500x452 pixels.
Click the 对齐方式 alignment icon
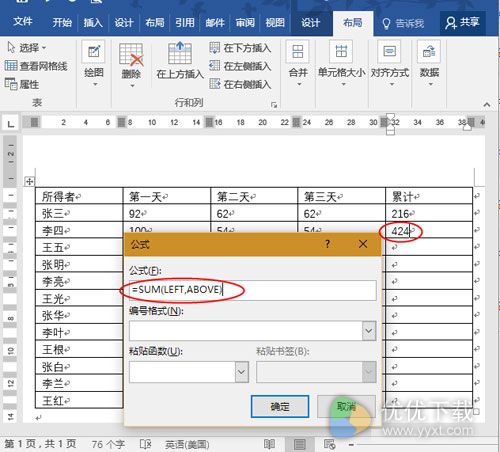(389, 51)
